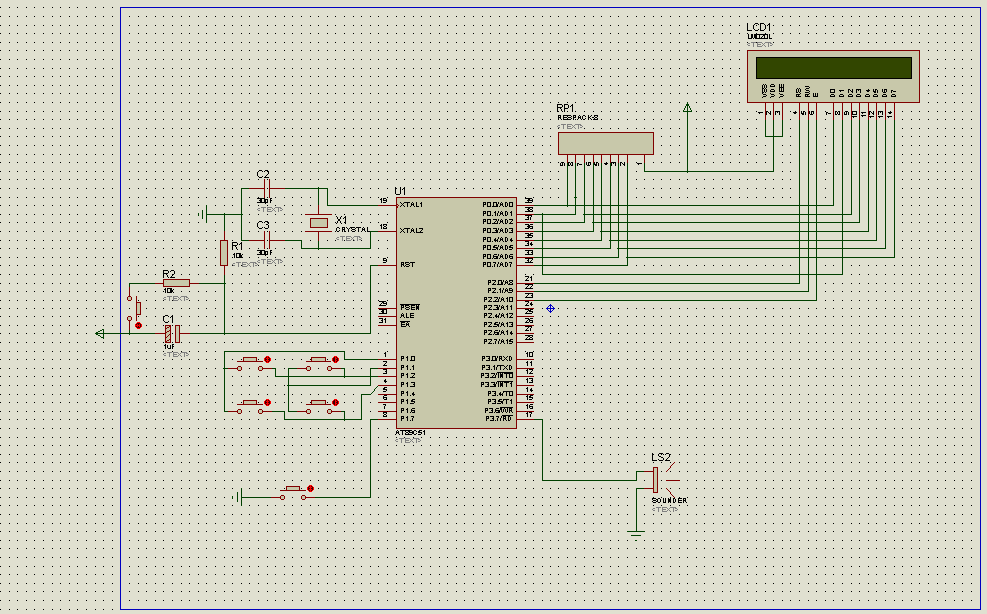Click the blue origin marker near pin 24
This screenshot has width=987, height=614.
click(x=550, y=308)
